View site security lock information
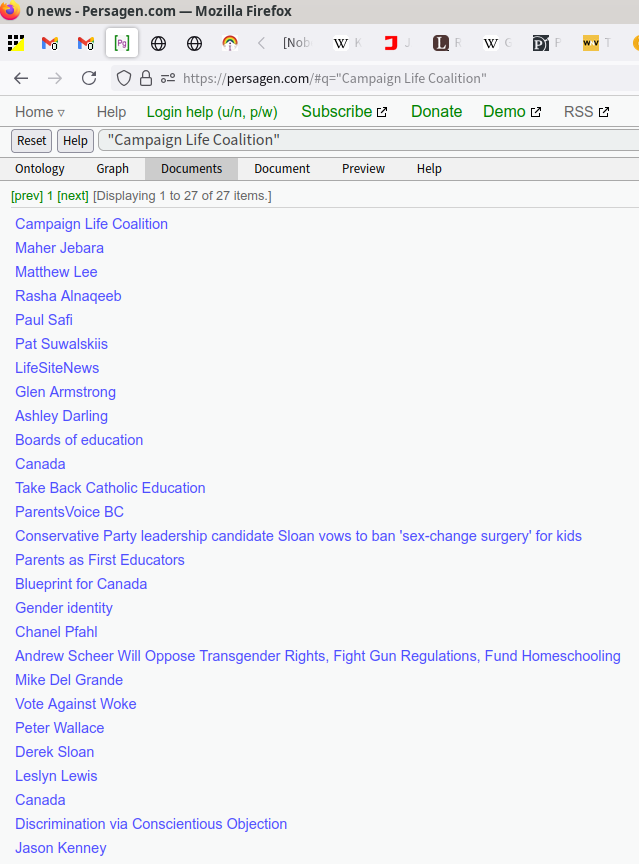This screenshot has width=639, height=864. 145,78
